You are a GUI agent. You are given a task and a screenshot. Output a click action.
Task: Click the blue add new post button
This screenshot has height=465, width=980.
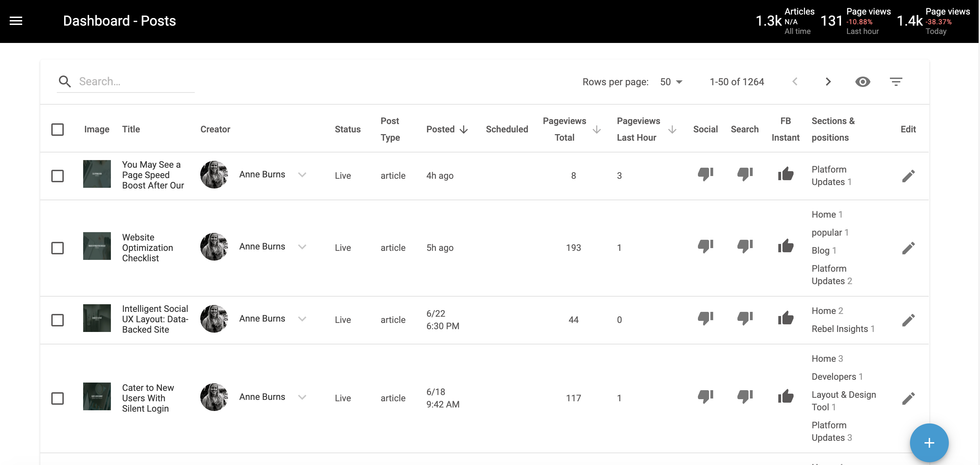coord(928,442)
